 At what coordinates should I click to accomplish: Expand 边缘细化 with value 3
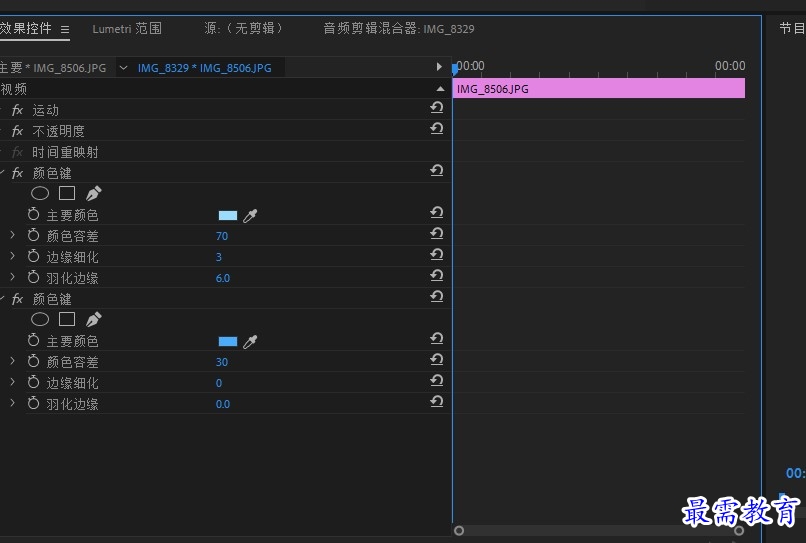pos(12,257)
